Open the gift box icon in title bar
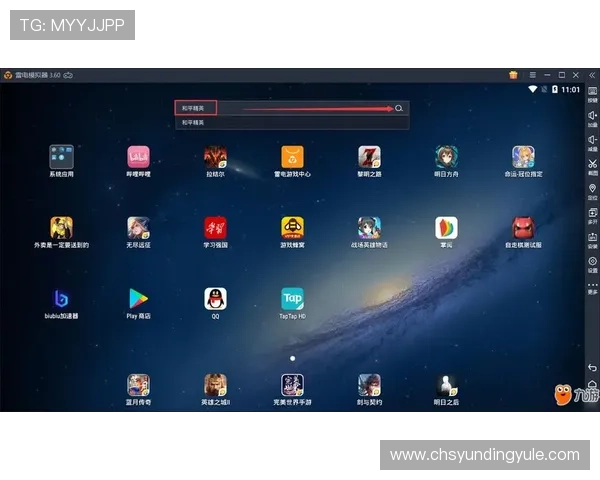This screenshot has height=480, width=600. [513, 75]
